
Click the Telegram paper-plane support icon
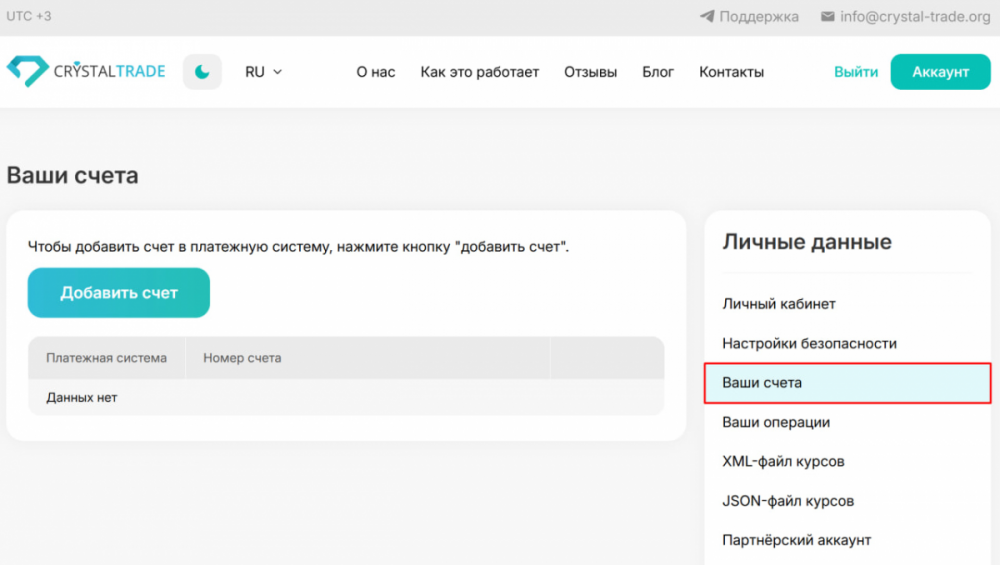(x=707, y=17)
